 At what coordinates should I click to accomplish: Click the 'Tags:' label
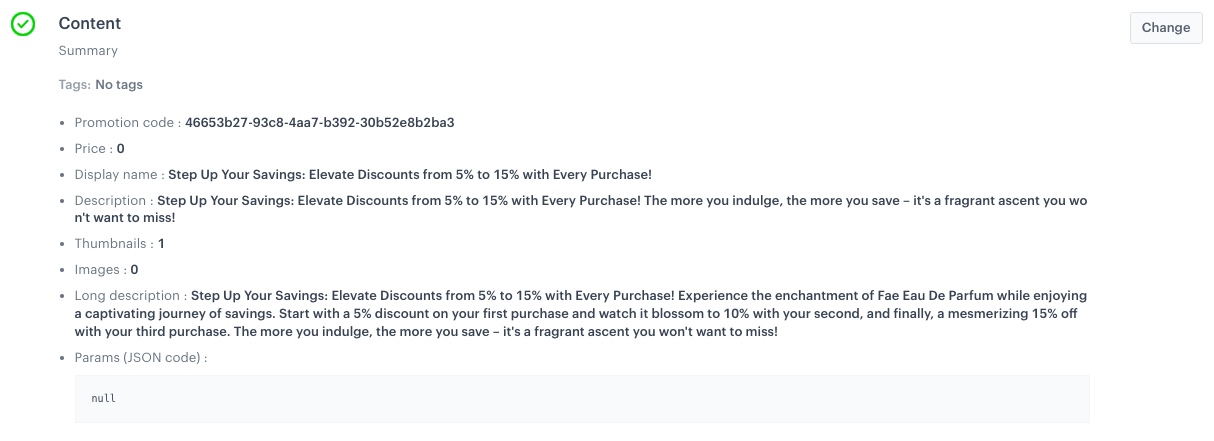(75, 85)
